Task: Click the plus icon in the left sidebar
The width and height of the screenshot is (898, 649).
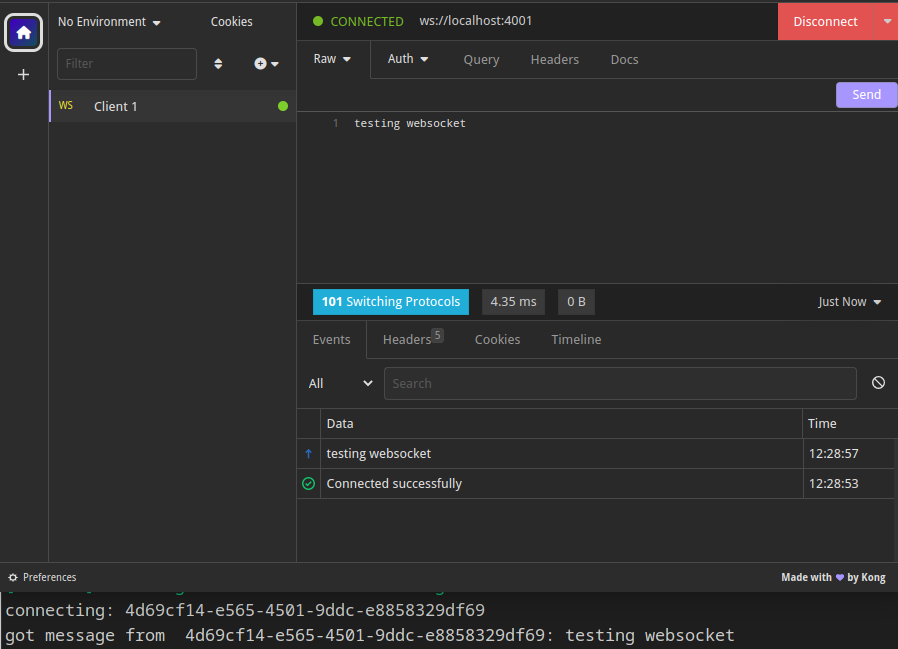Action: pos(23,73)
